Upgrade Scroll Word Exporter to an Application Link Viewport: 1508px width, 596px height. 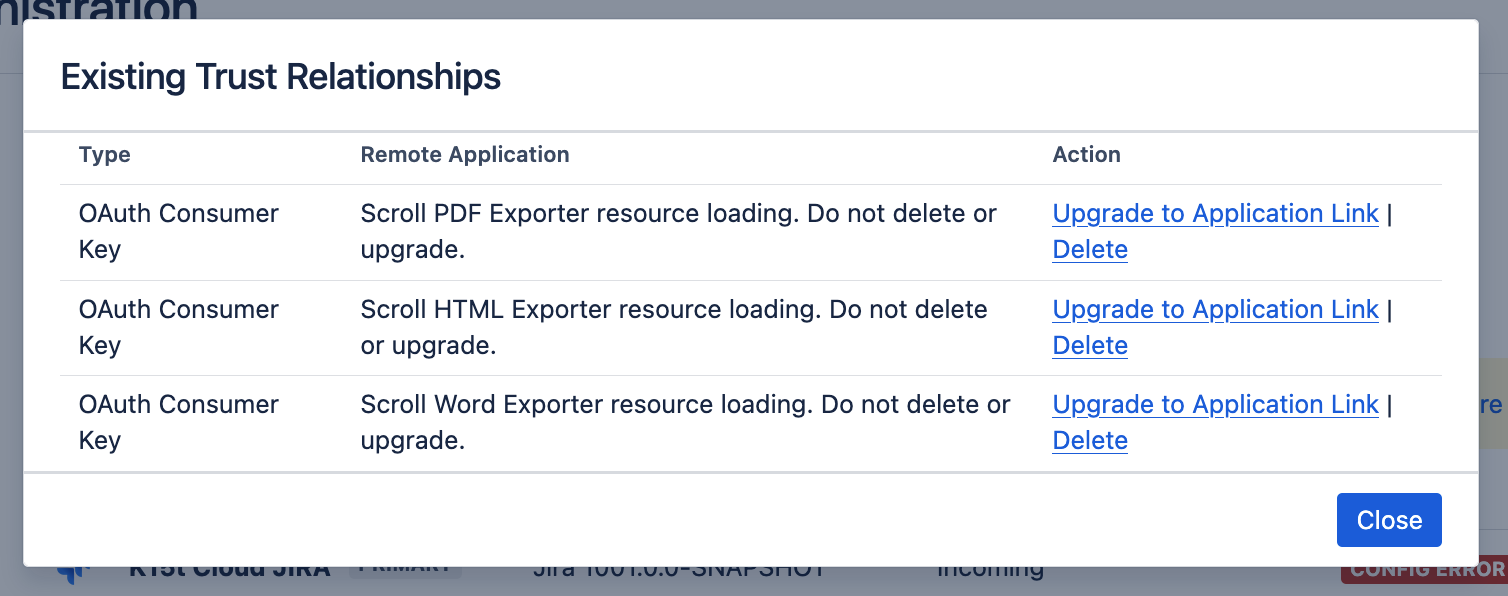tap(1214, 404)
